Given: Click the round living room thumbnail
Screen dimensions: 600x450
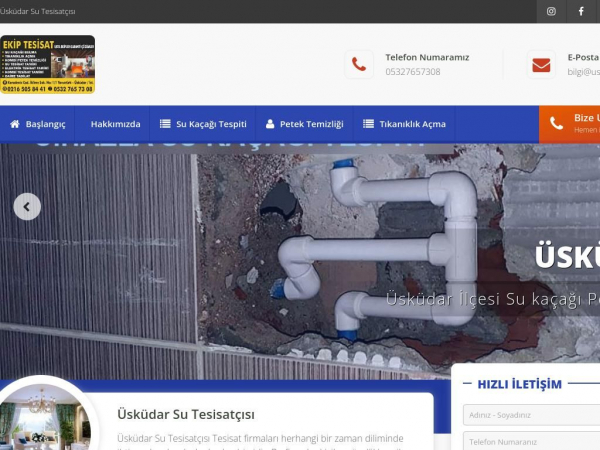Looking at the screenshot, I should tap(46, 415).
